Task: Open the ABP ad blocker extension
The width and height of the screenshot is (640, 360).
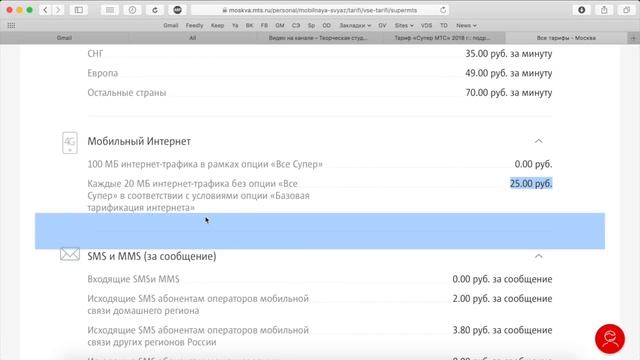Action: tap(177, 10)
